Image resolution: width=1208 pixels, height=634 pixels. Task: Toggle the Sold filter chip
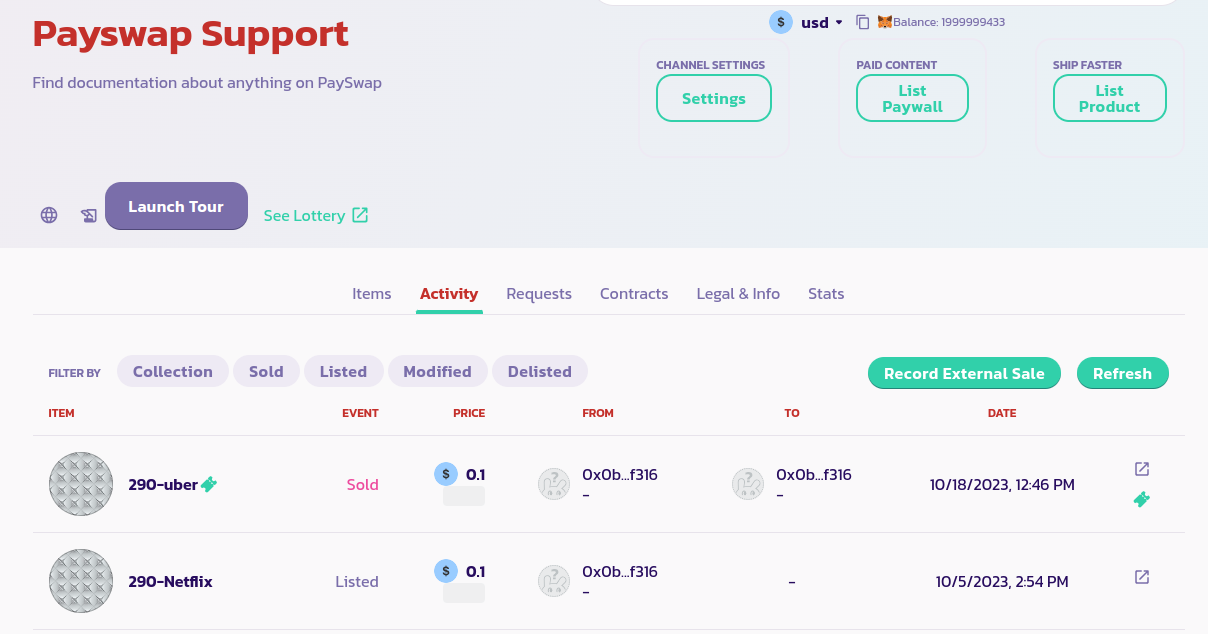266,371
